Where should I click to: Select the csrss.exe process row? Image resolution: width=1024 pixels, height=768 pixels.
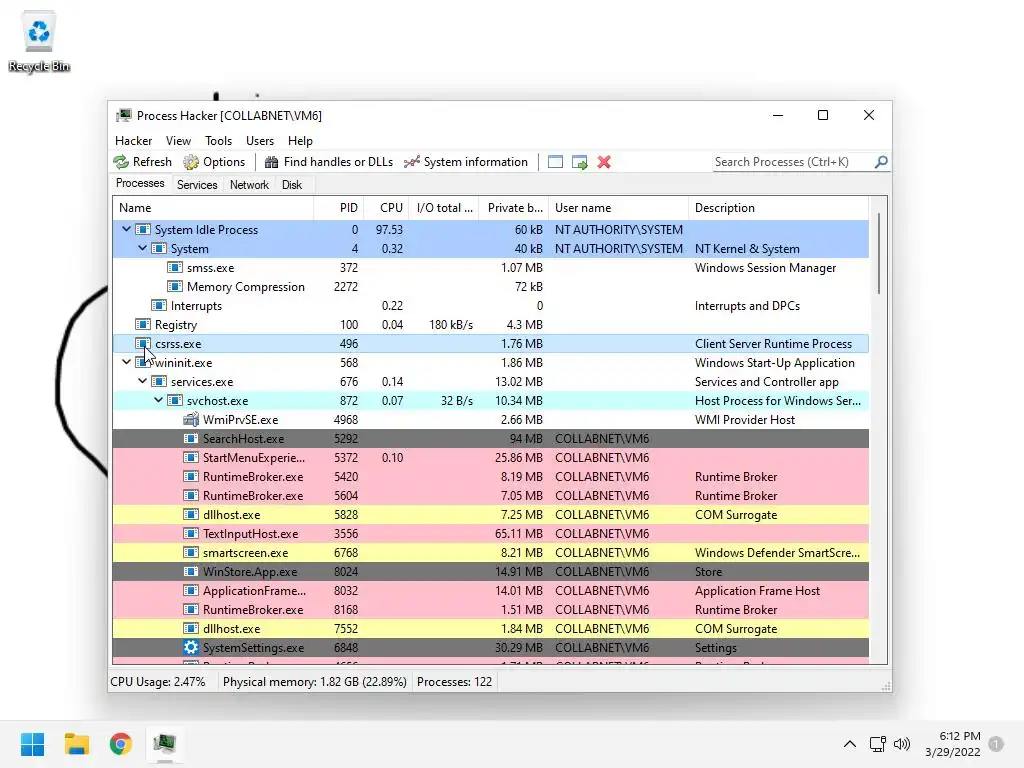click(x=490, y=344)
